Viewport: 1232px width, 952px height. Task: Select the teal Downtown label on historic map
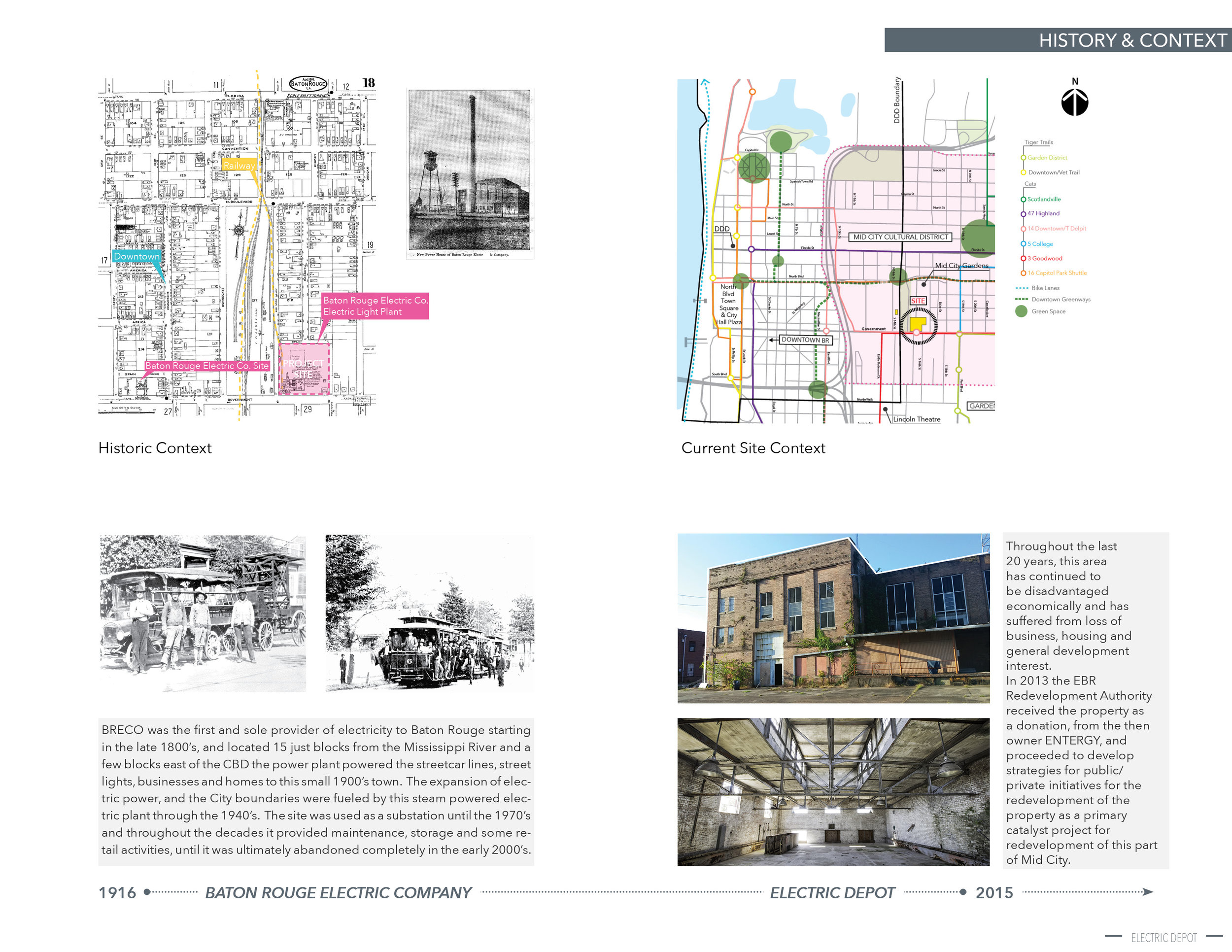[137, 256]
